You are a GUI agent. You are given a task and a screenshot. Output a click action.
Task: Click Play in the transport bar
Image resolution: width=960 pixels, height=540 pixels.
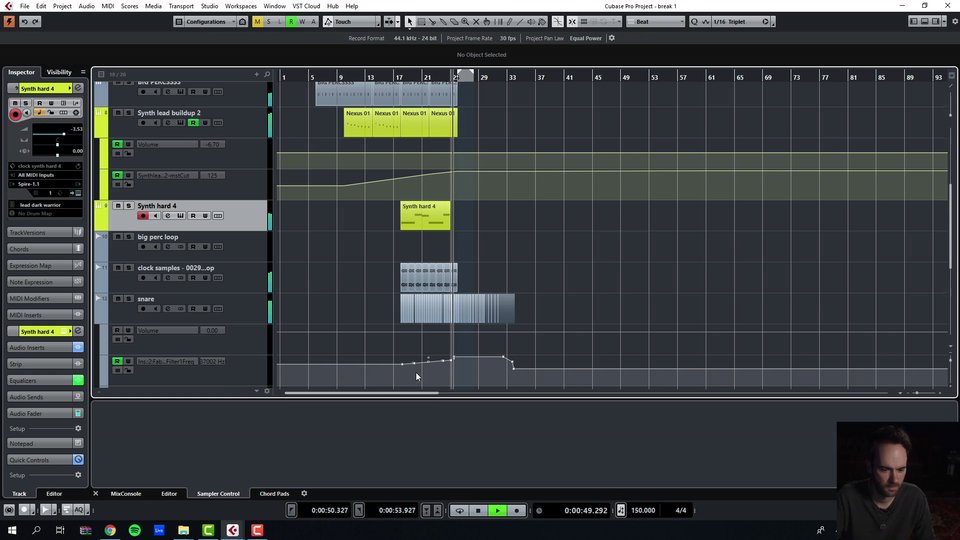[x=497, y=510]
